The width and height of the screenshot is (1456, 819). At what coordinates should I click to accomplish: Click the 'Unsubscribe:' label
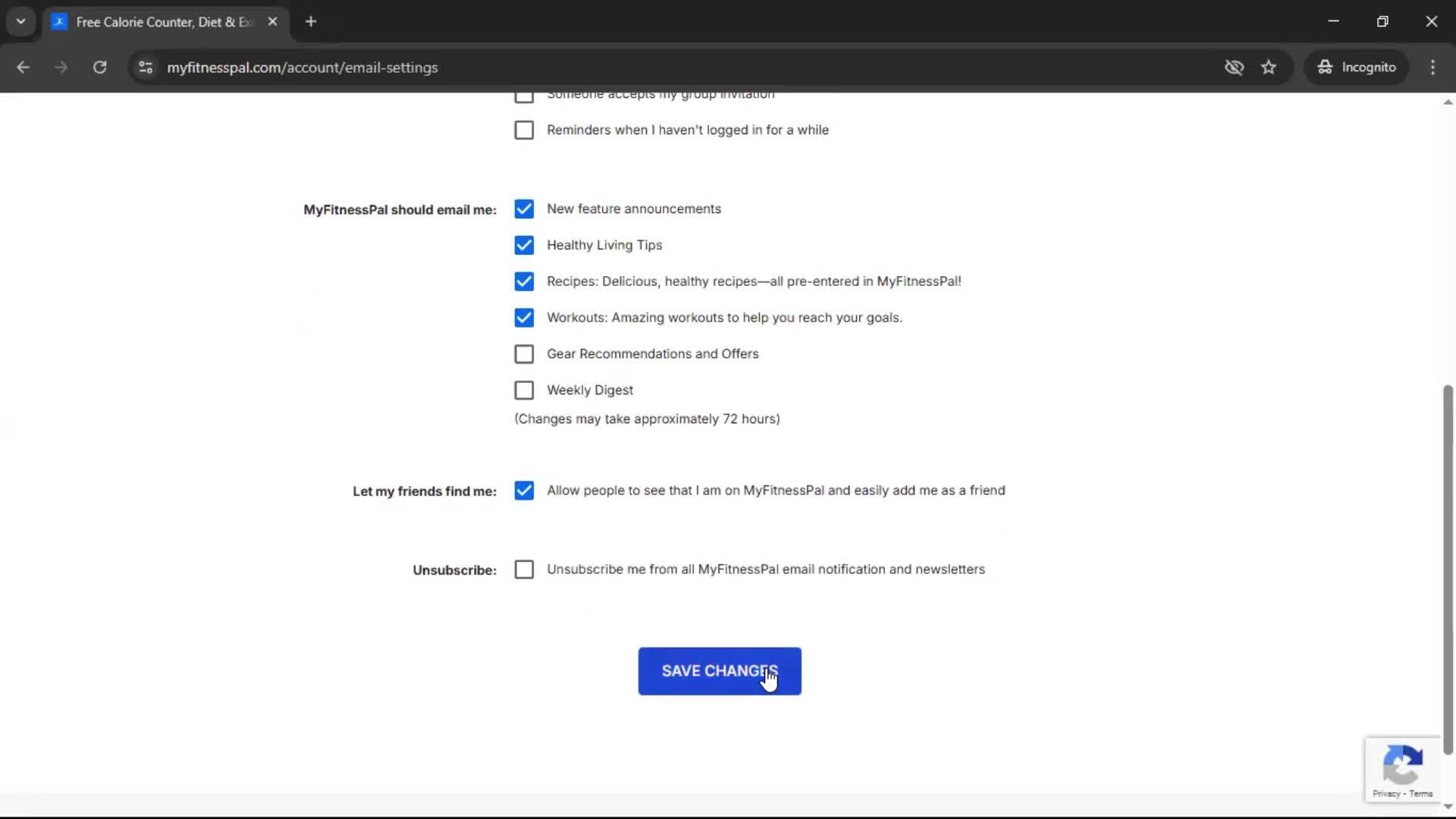click(x=454, y=570)
